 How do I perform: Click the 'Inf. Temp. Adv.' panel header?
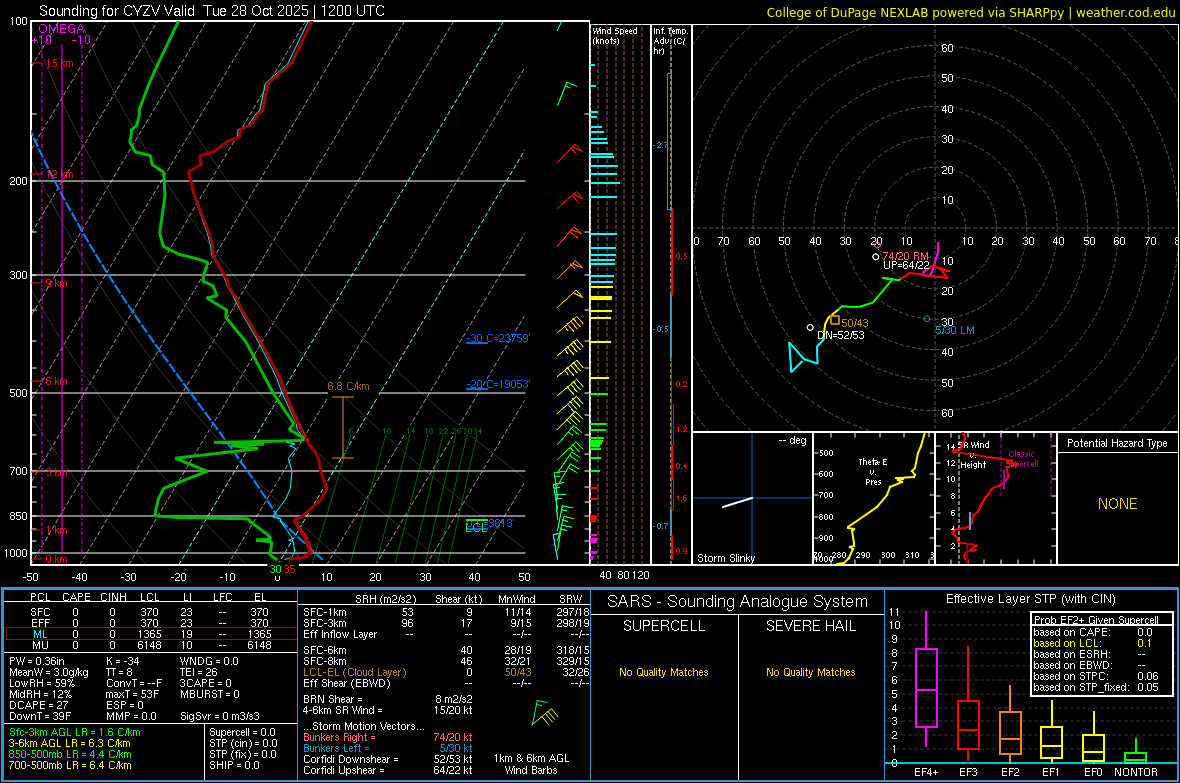[670, 41]
